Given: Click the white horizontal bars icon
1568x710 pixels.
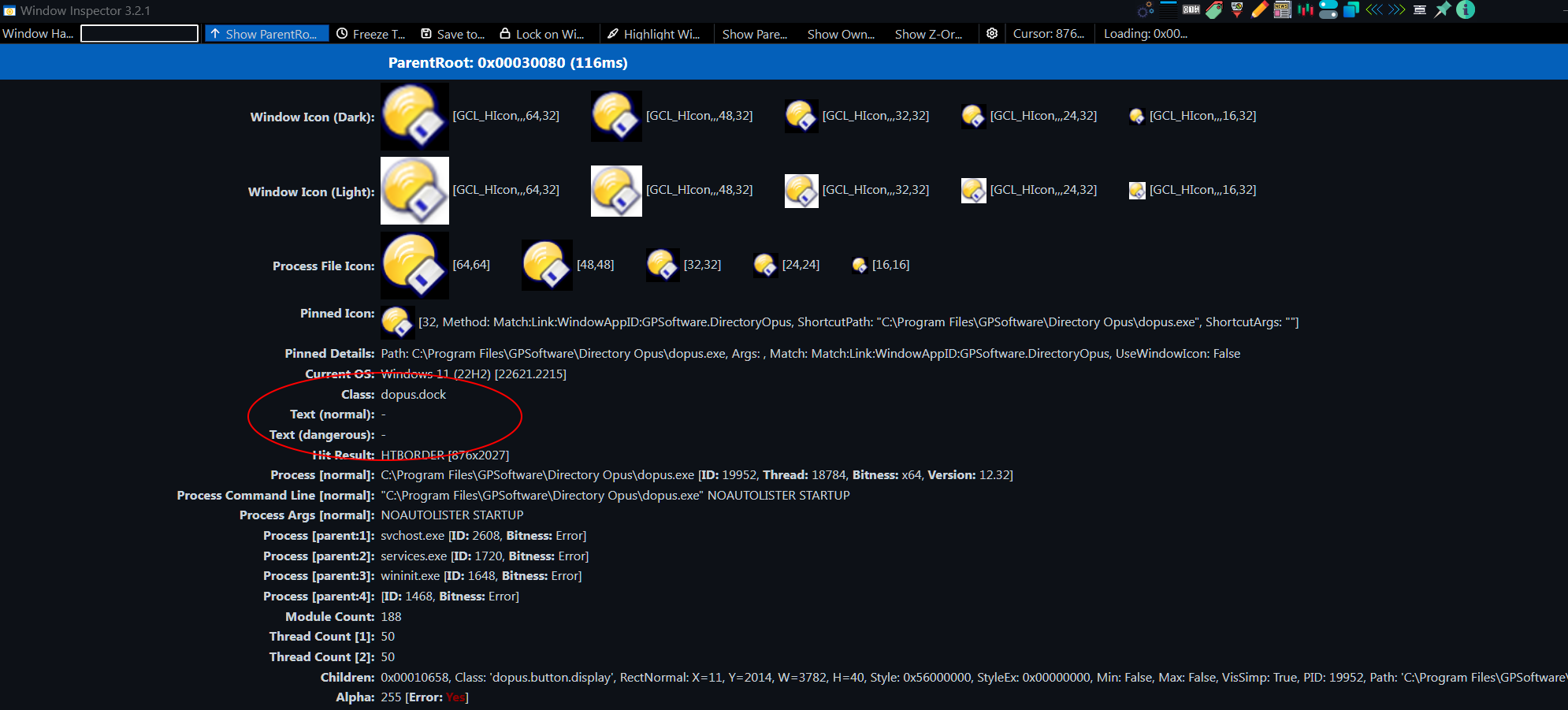Looking at the screenshot, I should click(x=1420, y=9).
